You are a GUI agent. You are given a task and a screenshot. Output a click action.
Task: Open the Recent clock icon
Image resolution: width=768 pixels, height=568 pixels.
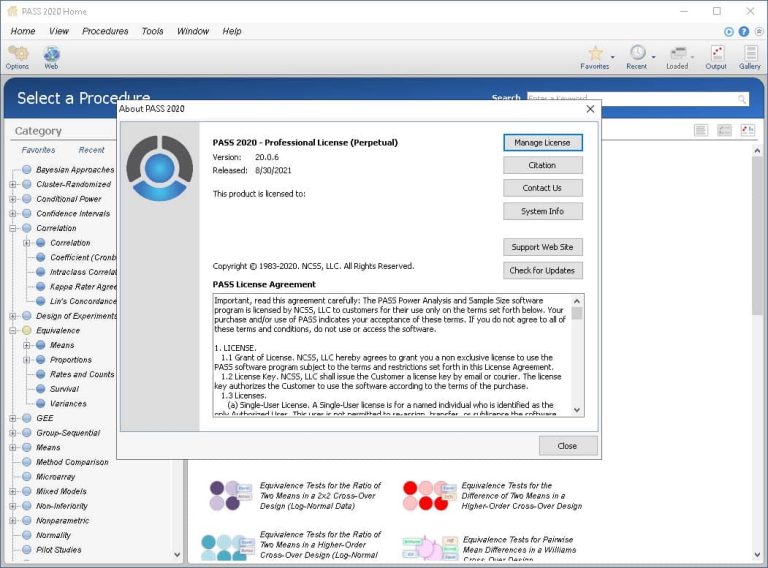pyautogui.click(x=637, y=57)
